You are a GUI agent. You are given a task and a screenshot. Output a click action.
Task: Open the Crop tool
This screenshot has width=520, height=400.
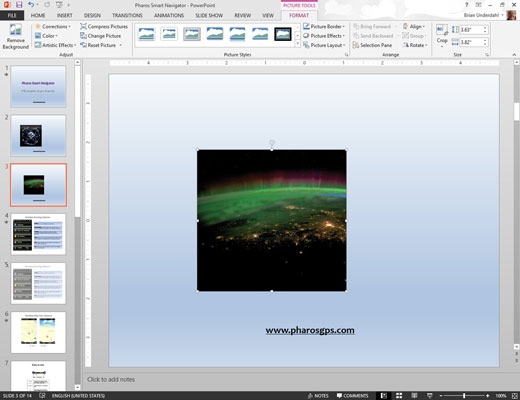[442, 36]
